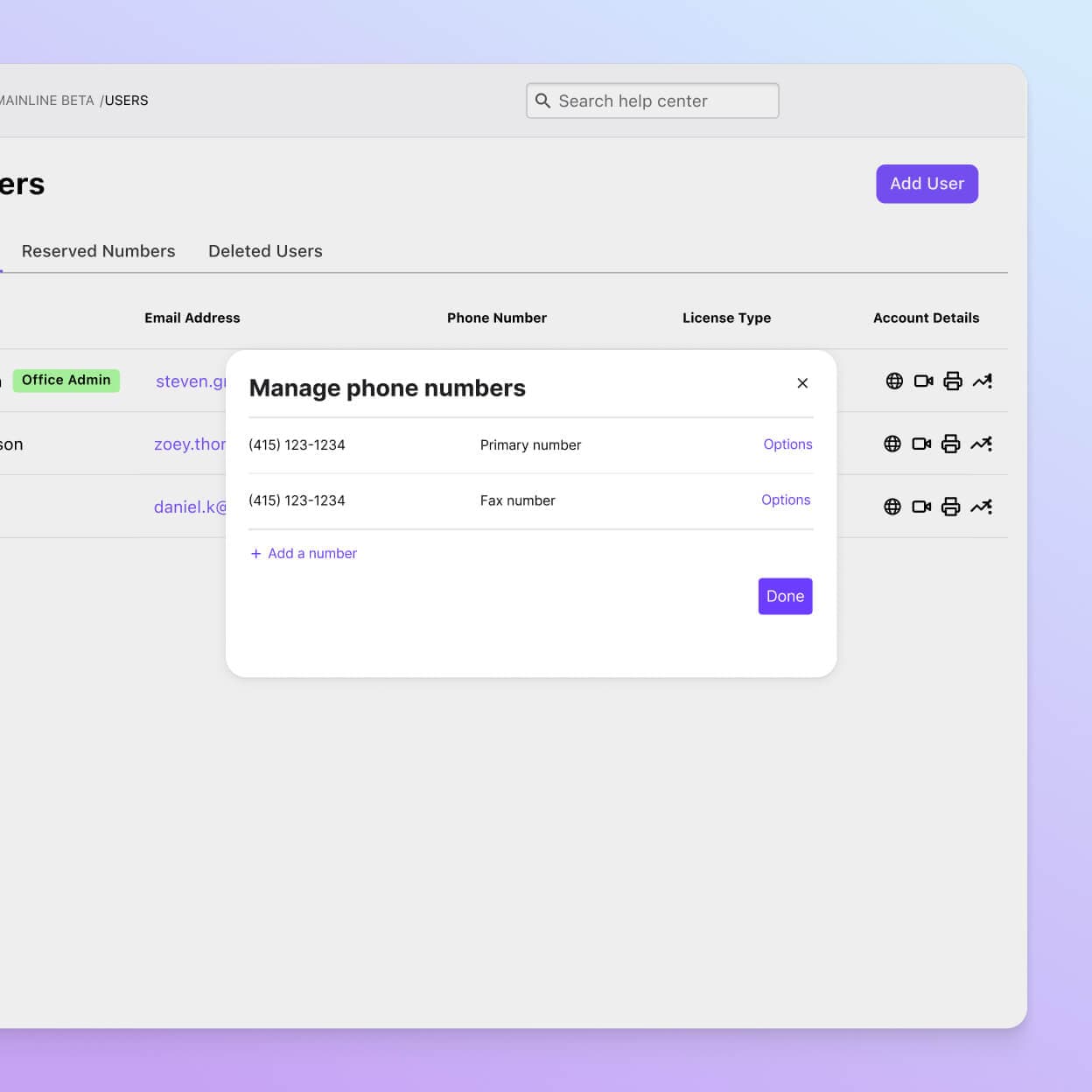The height and width of the screenshot is (1092, 1092).
Task: Open Options for the Primary number
Action: 787,444
